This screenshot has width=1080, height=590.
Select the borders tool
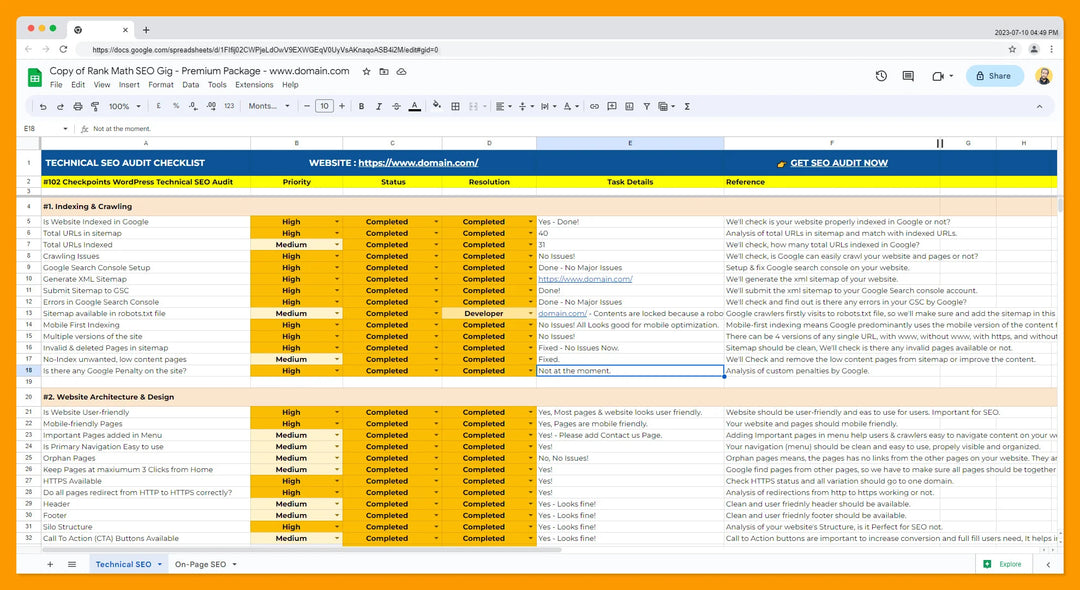pyautogui.click(x=456, y=106)
